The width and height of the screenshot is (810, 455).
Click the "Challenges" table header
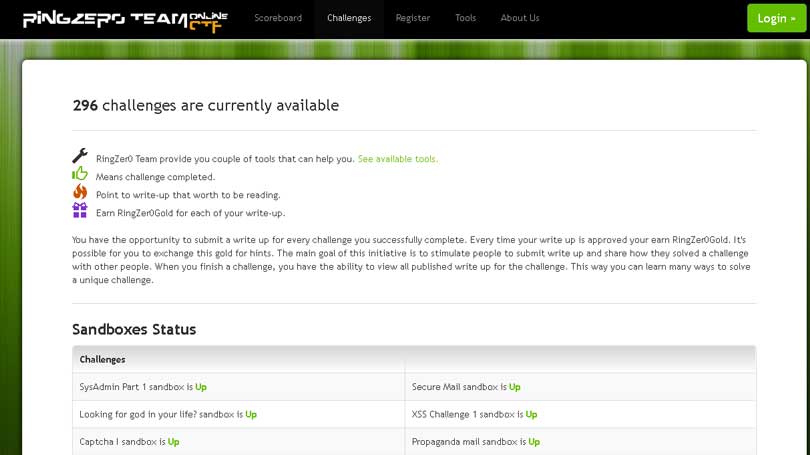[102, 359]
